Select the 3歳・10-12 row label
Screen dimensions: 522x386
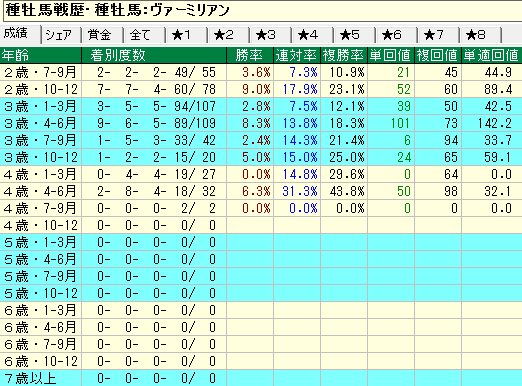[x=41, y=157]
